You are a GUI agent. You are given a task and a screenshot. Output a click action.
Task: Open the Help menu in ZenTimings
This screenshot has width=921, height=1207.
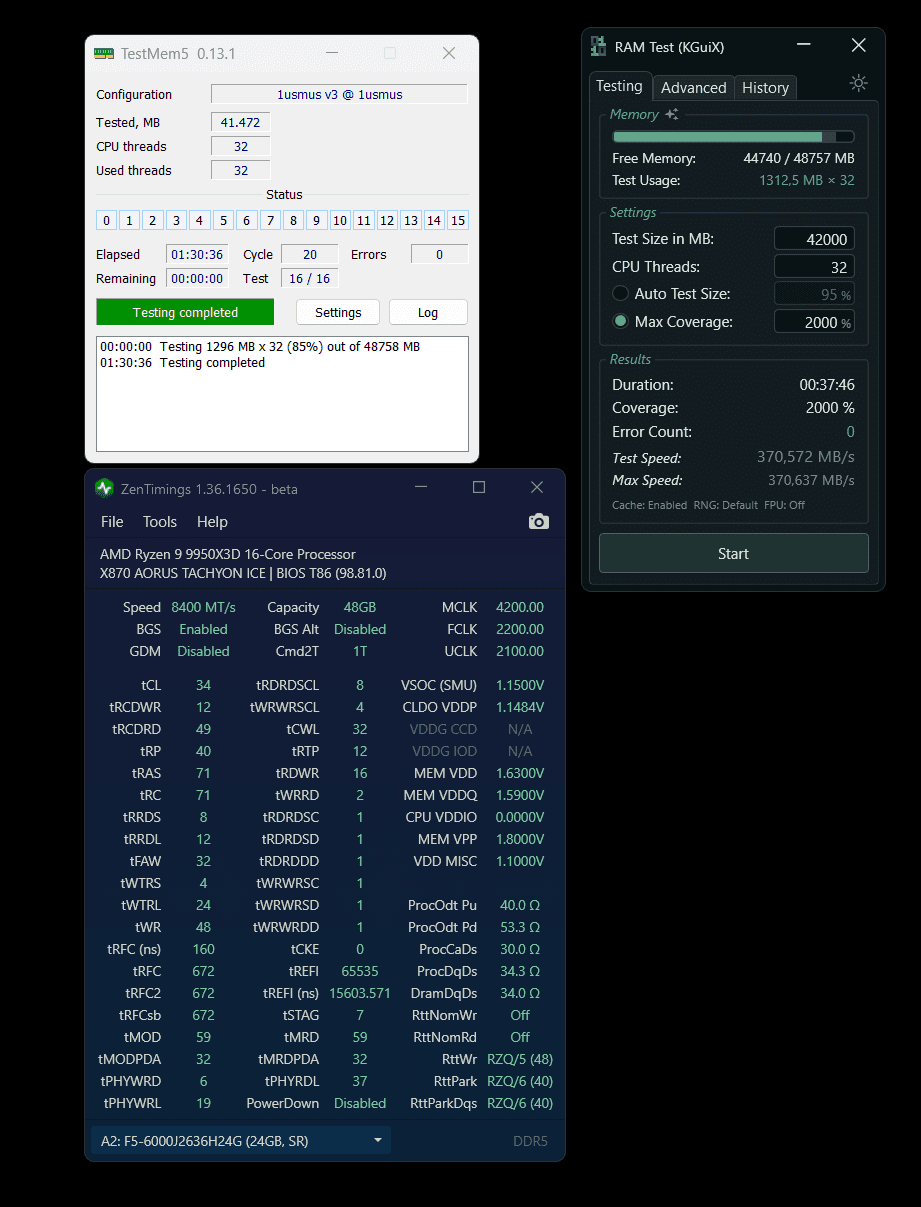[x=212, y=522]
